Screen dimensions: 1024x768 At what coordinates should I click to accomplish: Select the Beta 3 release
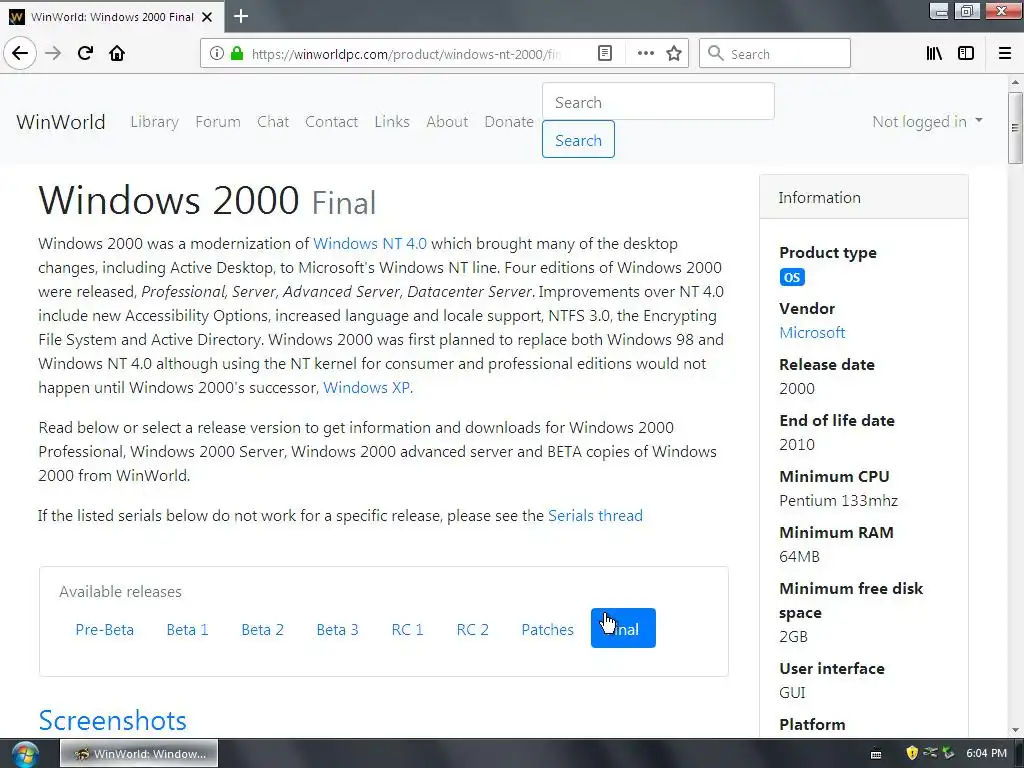(x=337, y=629)
